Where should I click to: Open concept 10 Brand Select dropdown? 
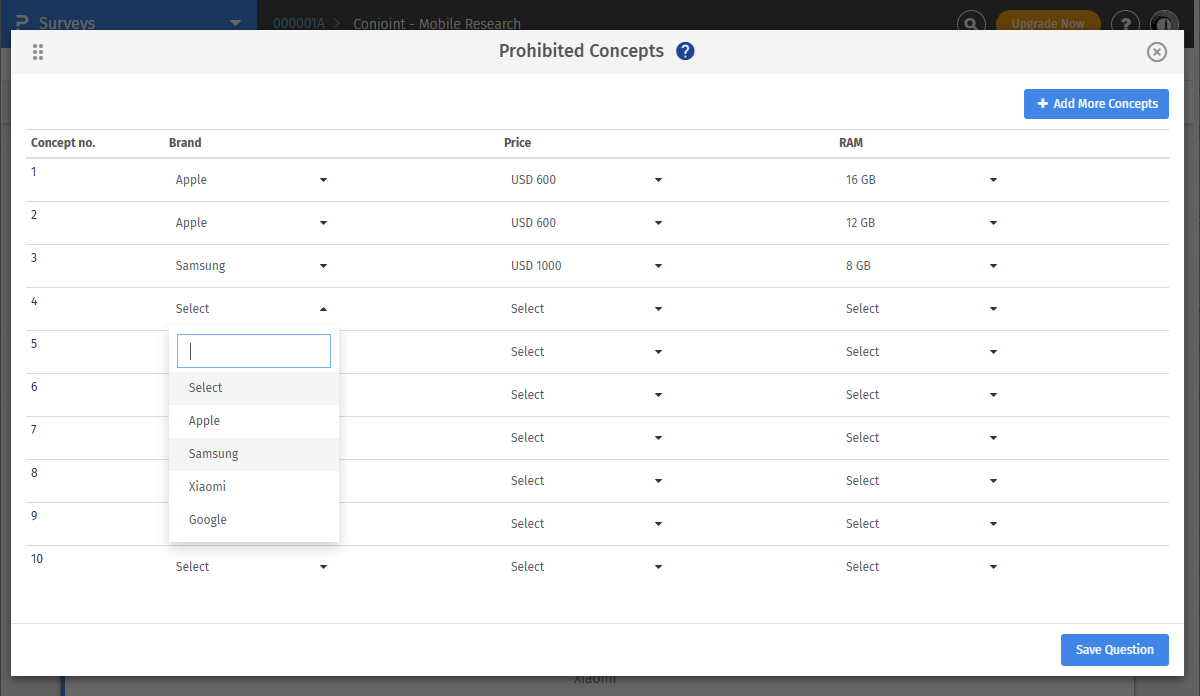251,567
